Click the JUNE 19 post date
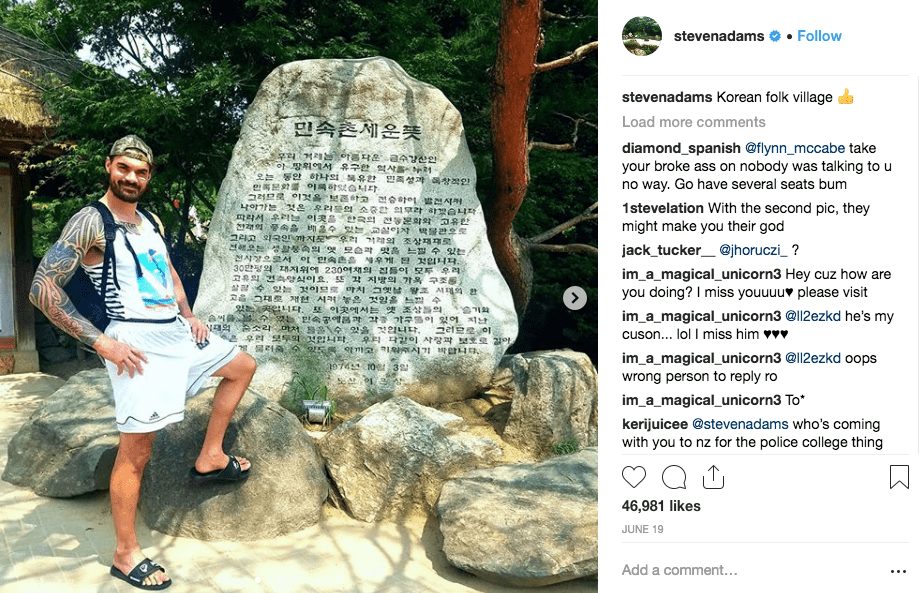The height and width of the screenshot is (593, 919). pyautogui.click(x=642, y=529)
